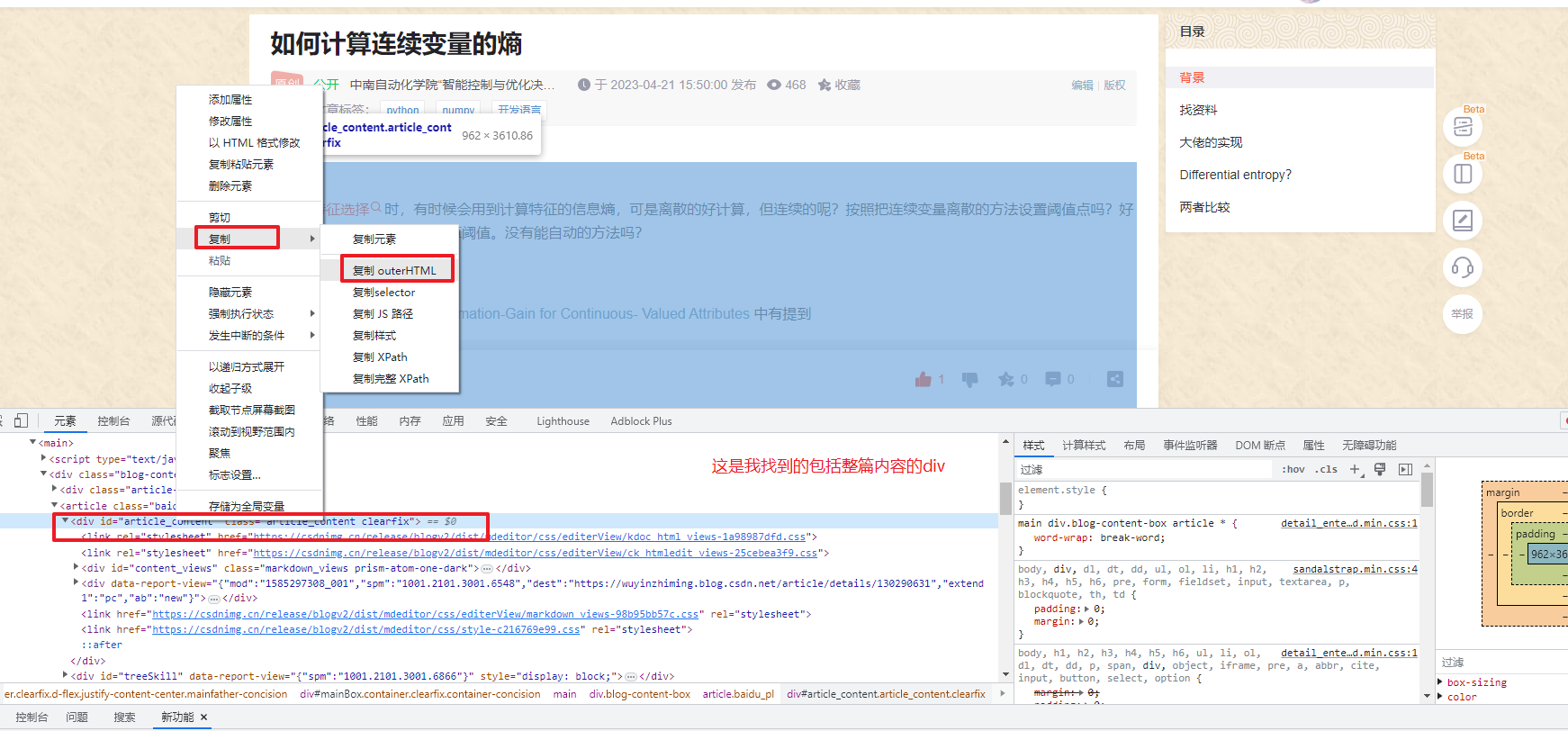Click the 收藏 star icon in article header
The image size is (1568, 731).
pos(824,85)
